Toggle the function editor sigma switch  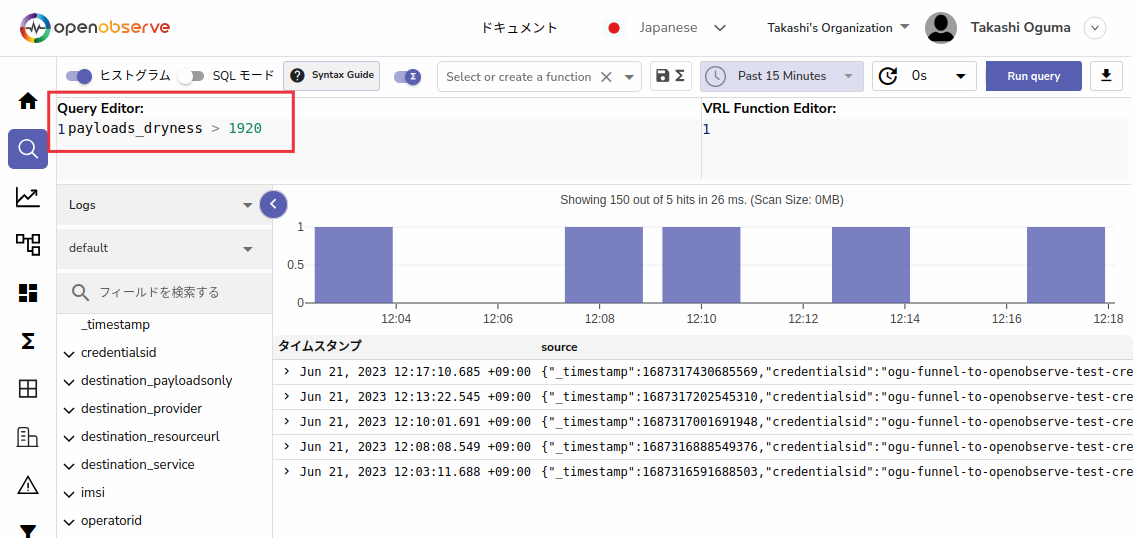pyautogui.click(x=407, y=76)
